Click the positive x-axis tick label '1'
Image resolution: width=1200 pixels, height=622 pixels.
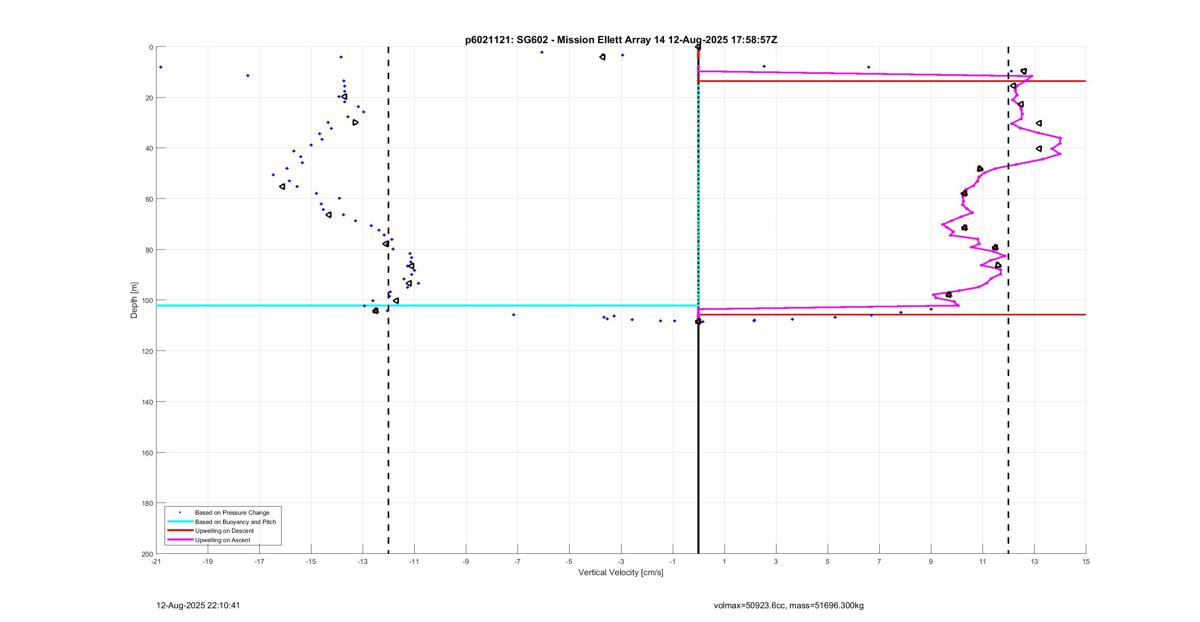pos(725,561)
